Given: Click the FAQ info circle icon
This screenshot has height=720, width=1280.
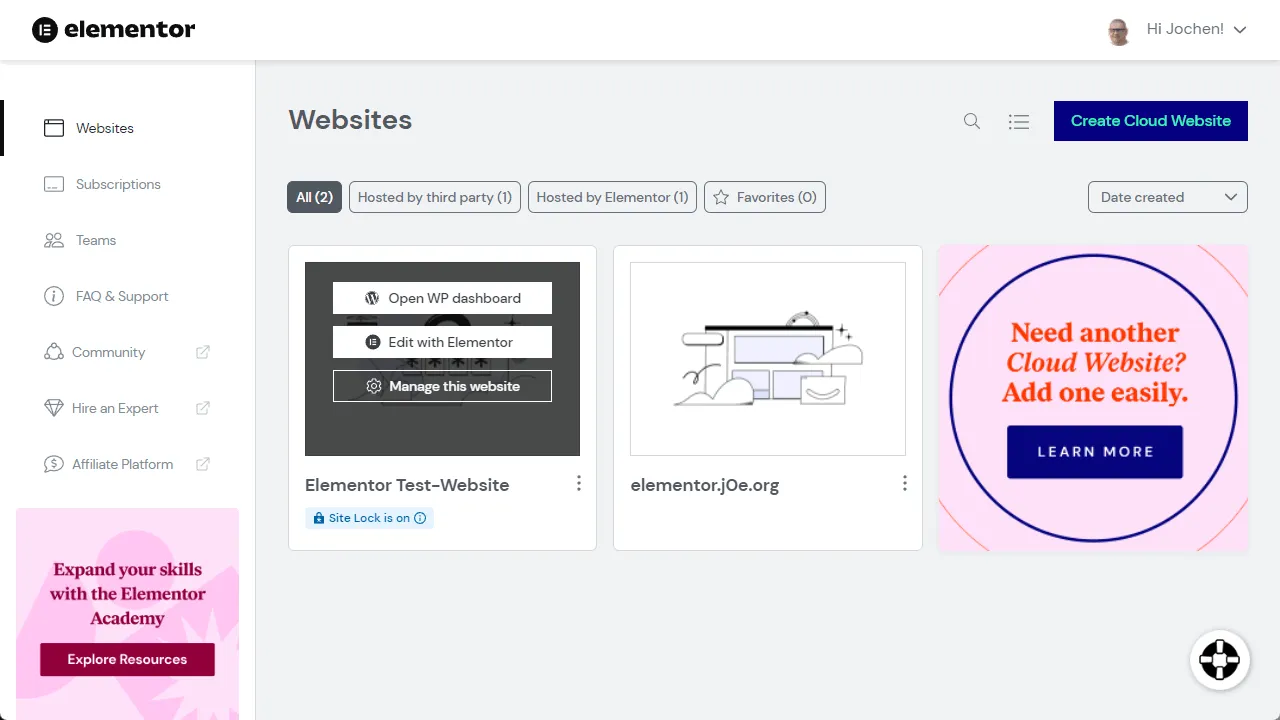Looking at the screenshot, I should tap(54, 296).
